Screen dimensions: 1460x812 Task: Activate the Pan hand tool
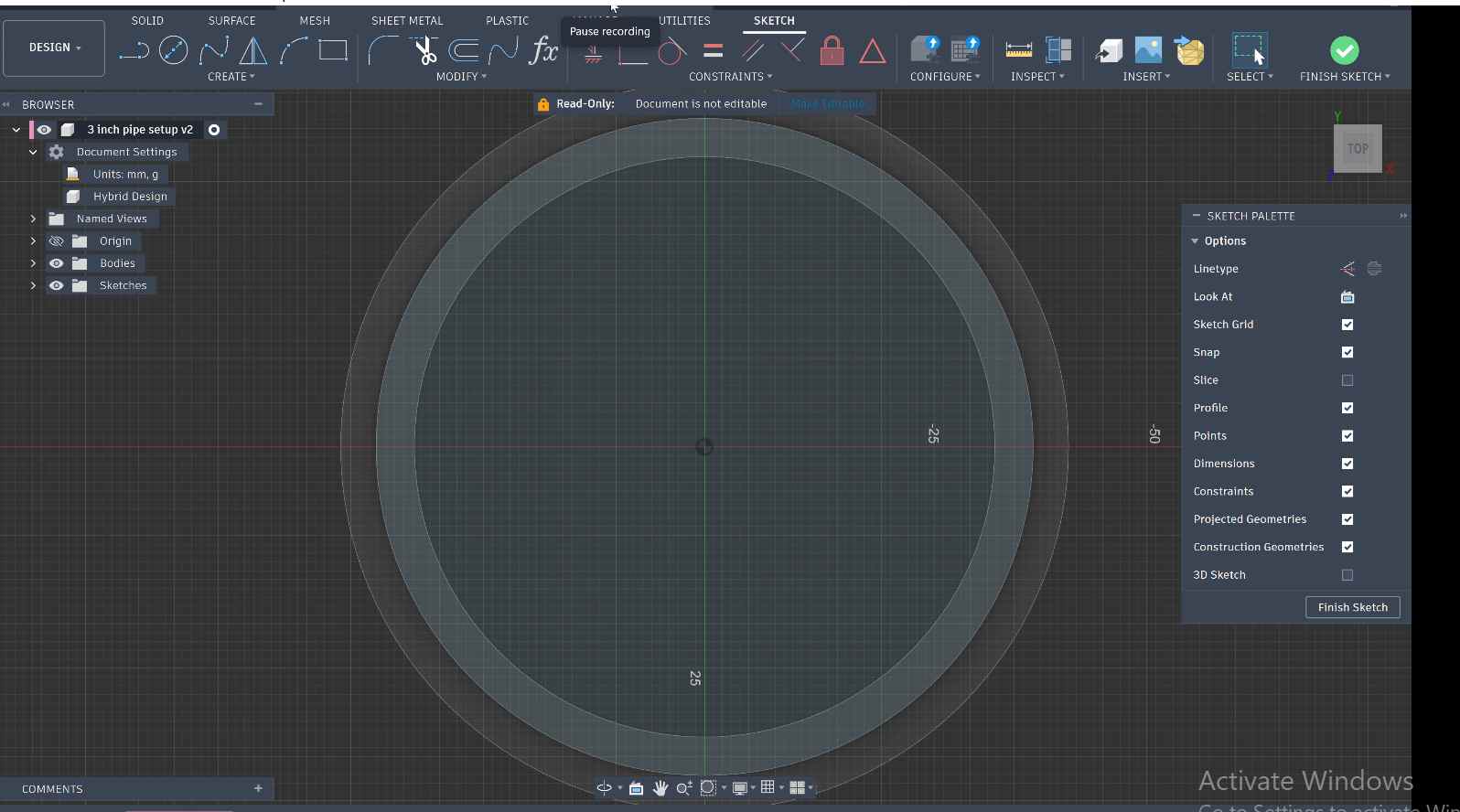[x=660, y=788]
